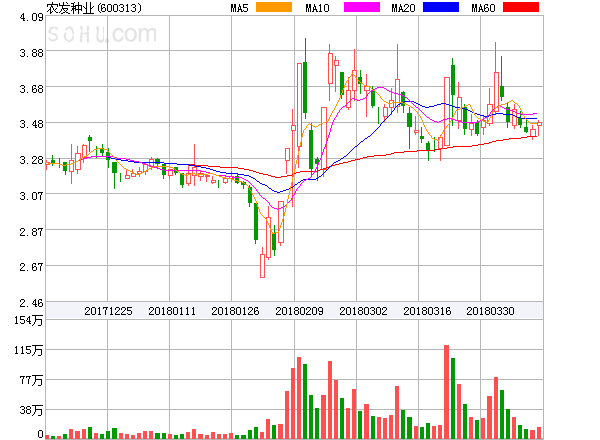
Task: Click the MA5 legend label
Action: coord(240,8)
